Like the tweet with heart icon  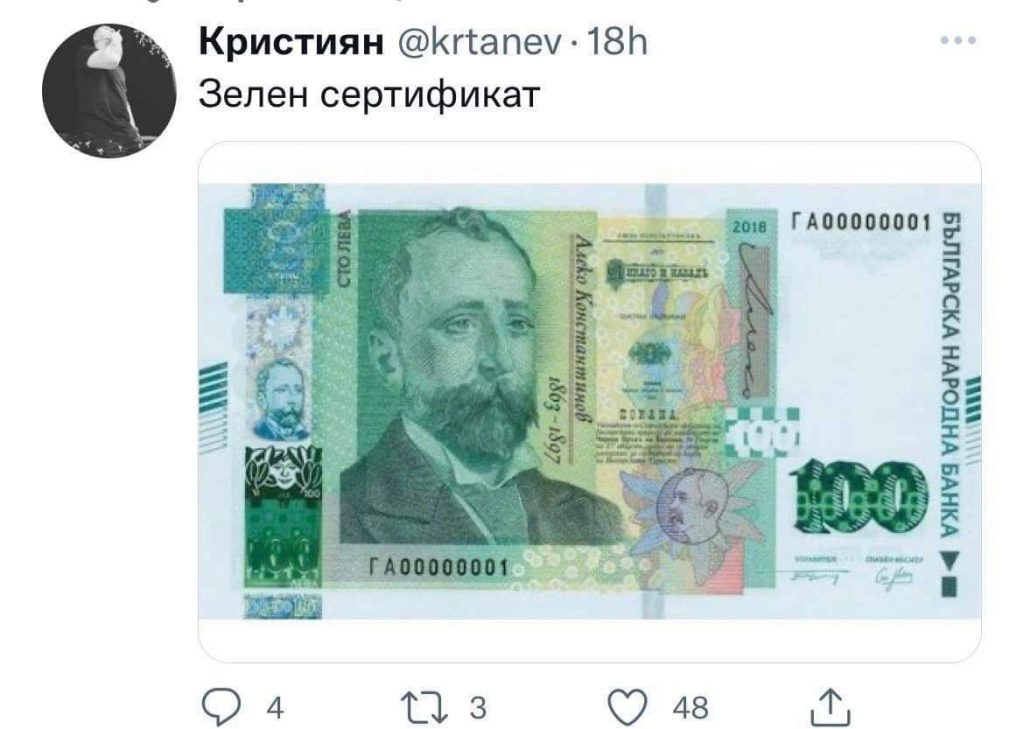click(x=628, y=707)
